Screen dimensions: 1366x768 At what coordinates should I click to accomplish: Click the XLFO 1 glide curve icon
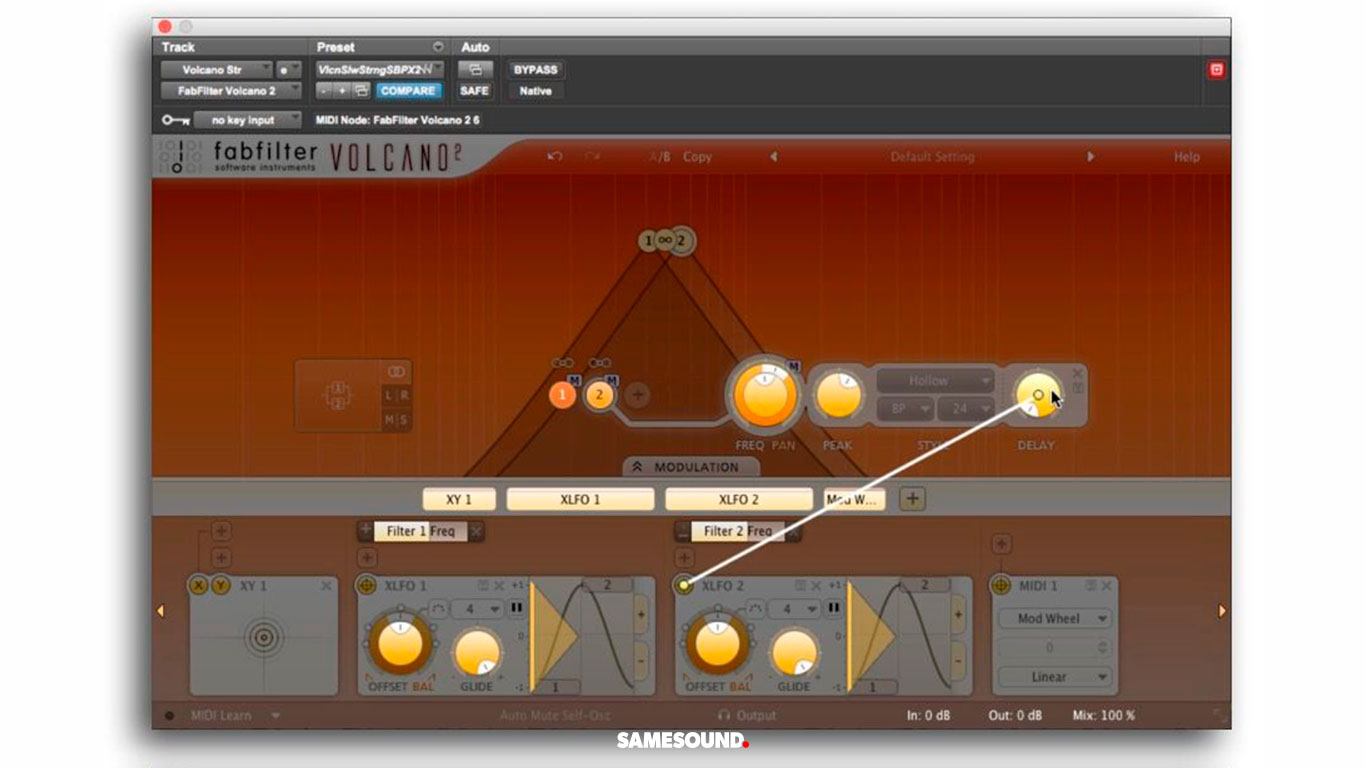coord(437,609)
